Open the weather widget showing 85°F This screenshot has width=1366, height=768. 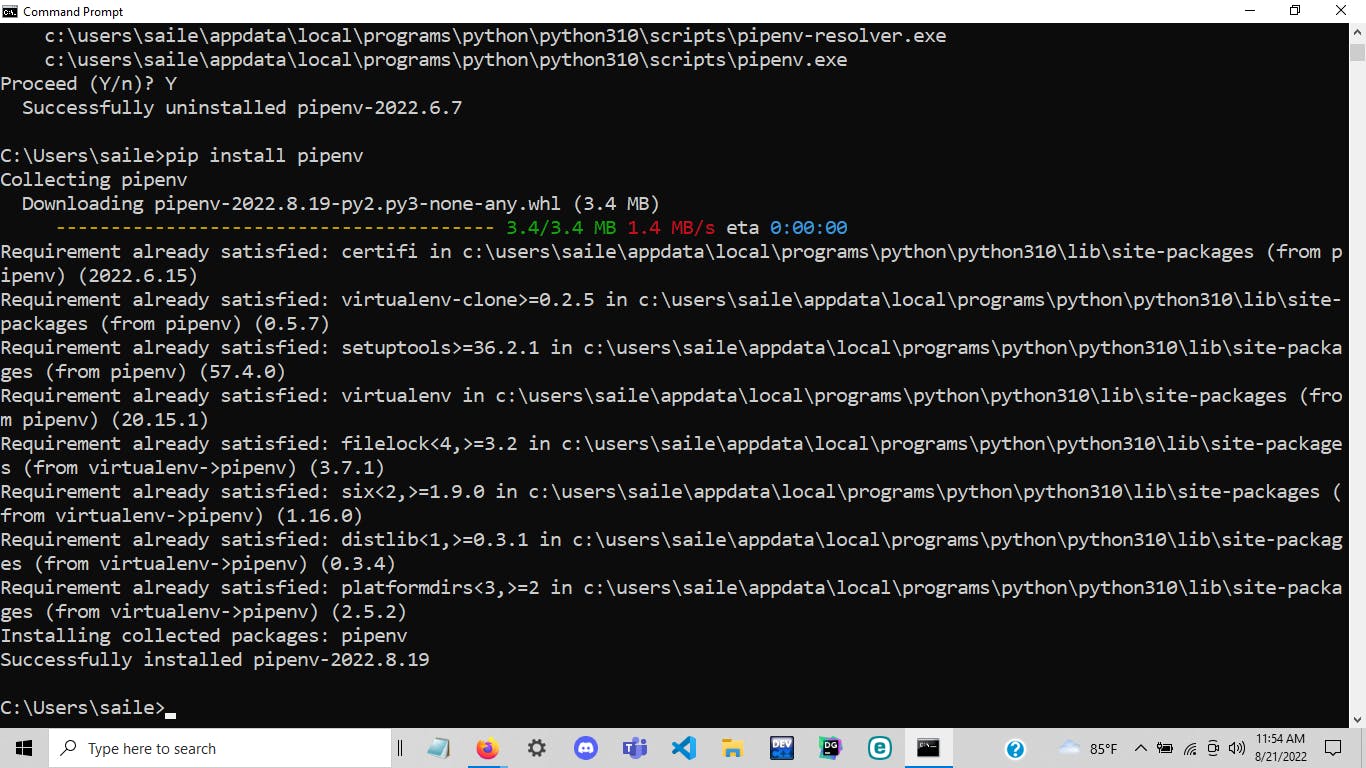pos(1088,748)
